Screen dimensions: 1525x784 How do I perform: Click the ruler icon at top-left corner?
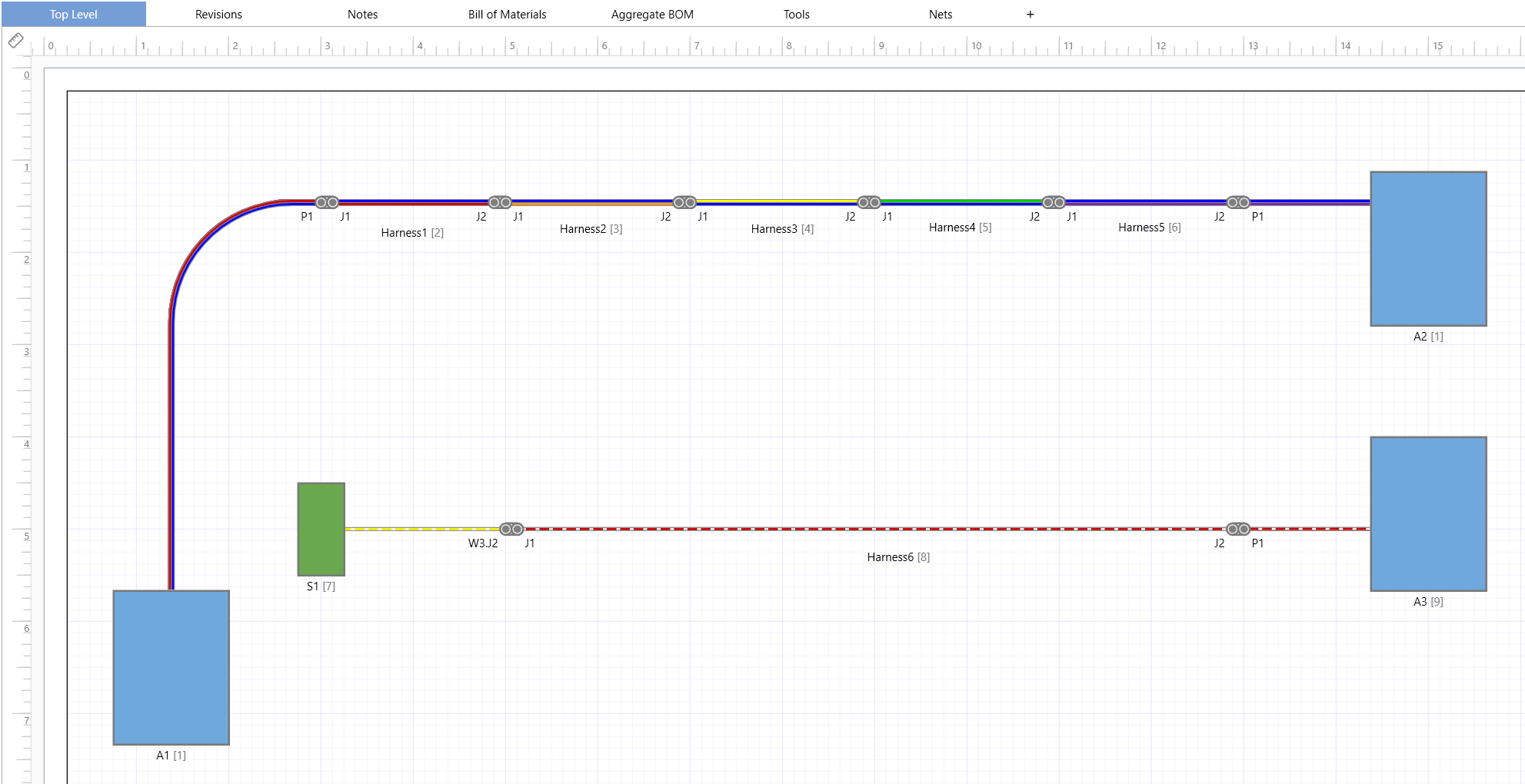(x=15, y=40)
